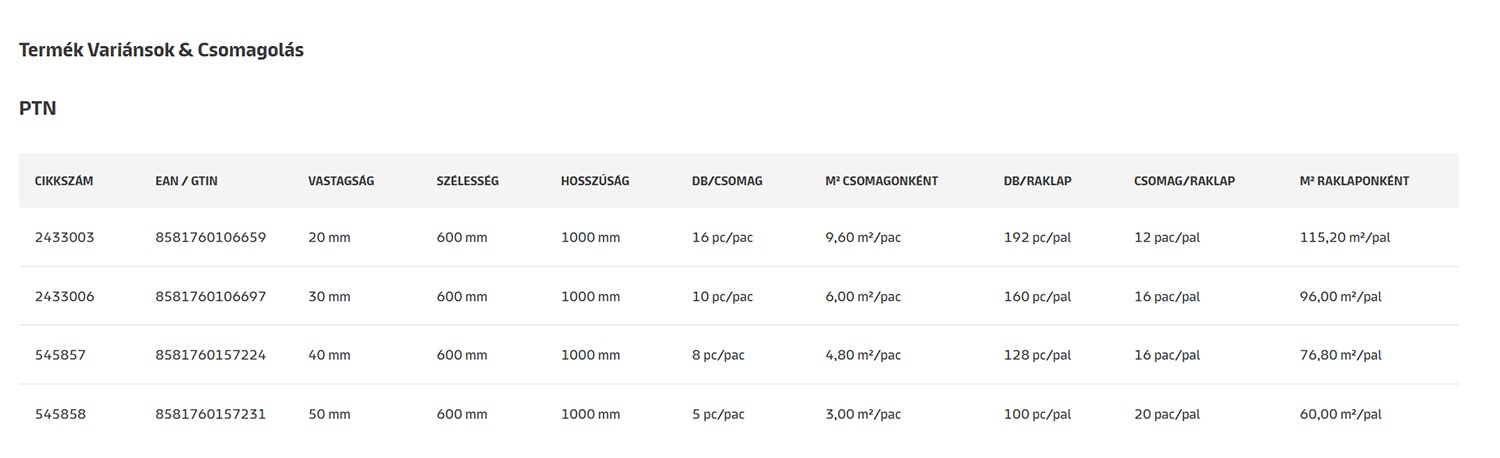Click the M² RAKLAPONKÉNT column header
This screenshot has height=458, width=1500.
(1354, 181)
